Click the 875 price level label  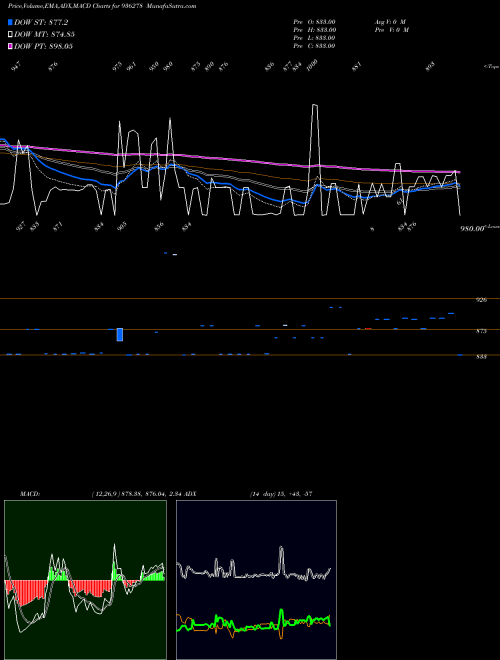point(481,331)
